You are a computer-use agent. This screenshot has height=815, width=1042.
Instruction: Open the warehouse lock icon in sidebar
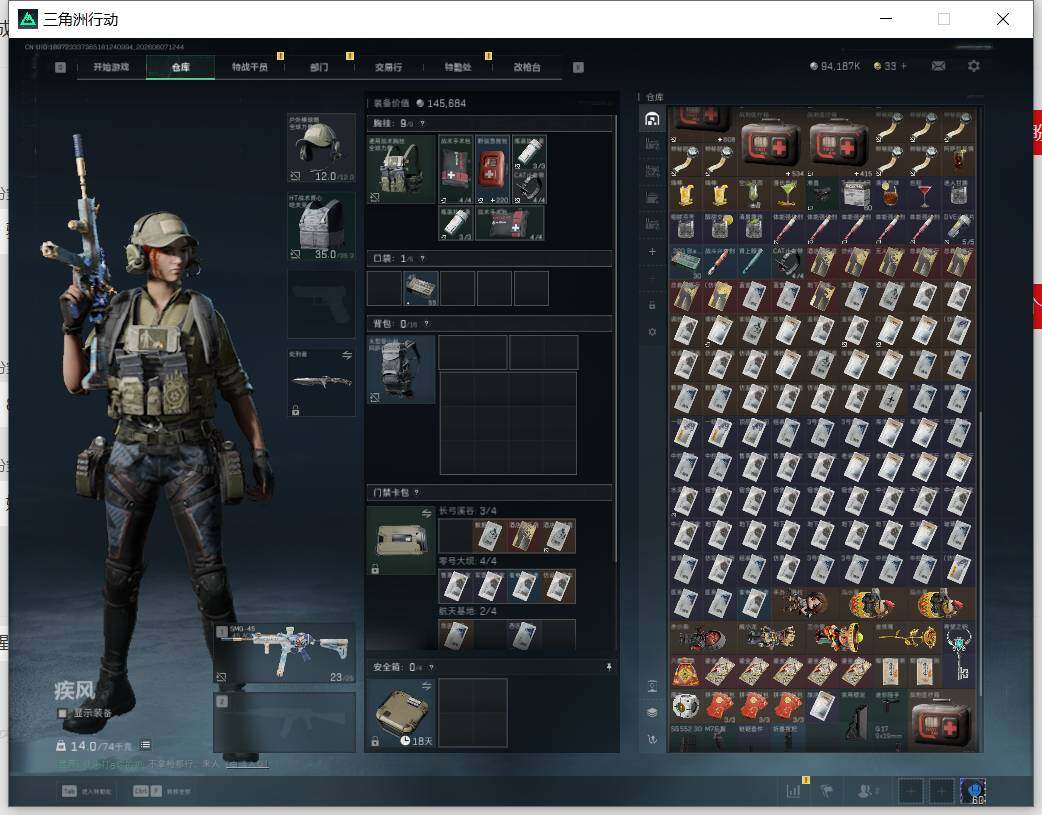[x=652, y=305]
